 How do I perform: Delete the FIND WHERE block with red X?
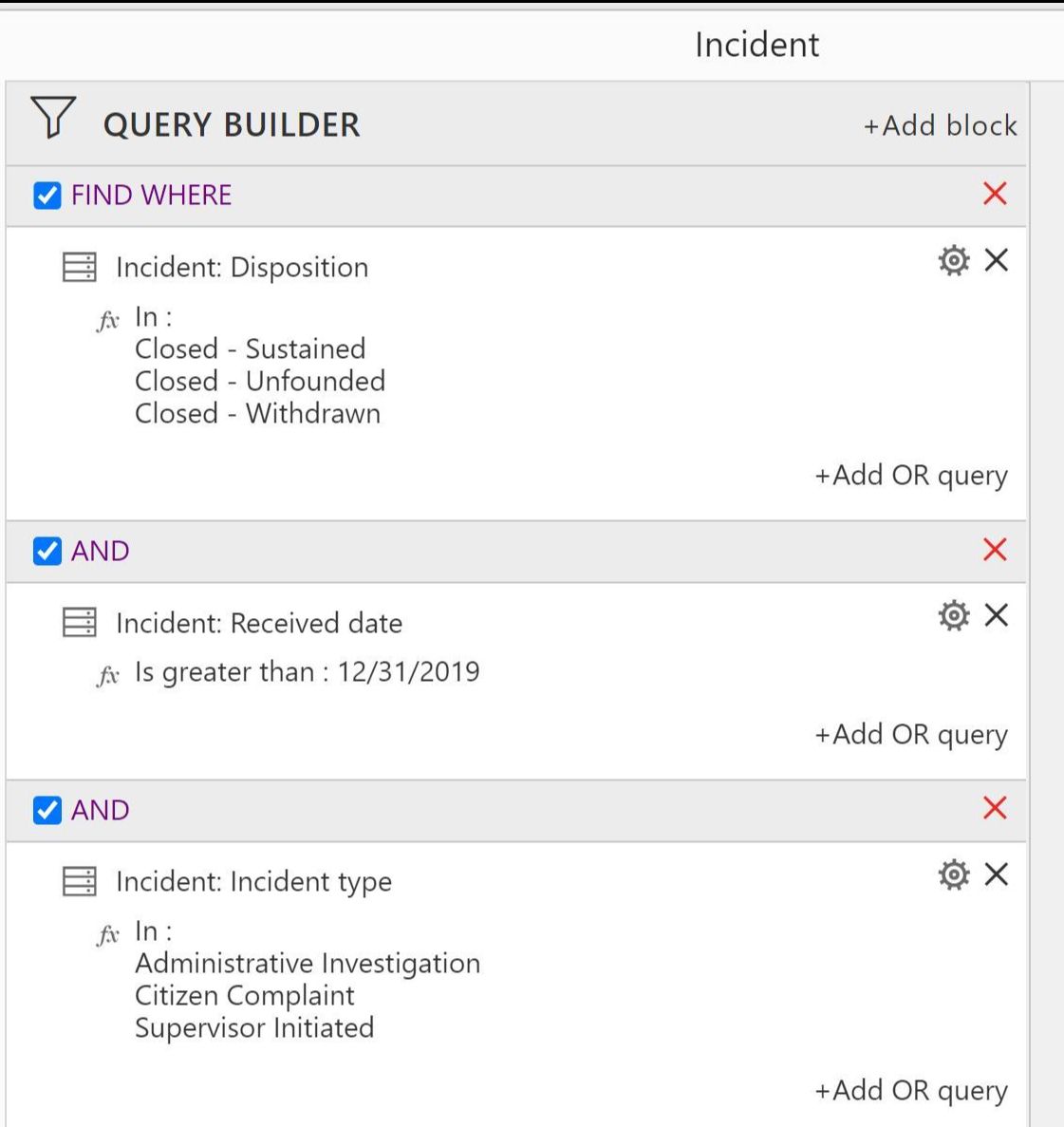[x=995, y=194]
